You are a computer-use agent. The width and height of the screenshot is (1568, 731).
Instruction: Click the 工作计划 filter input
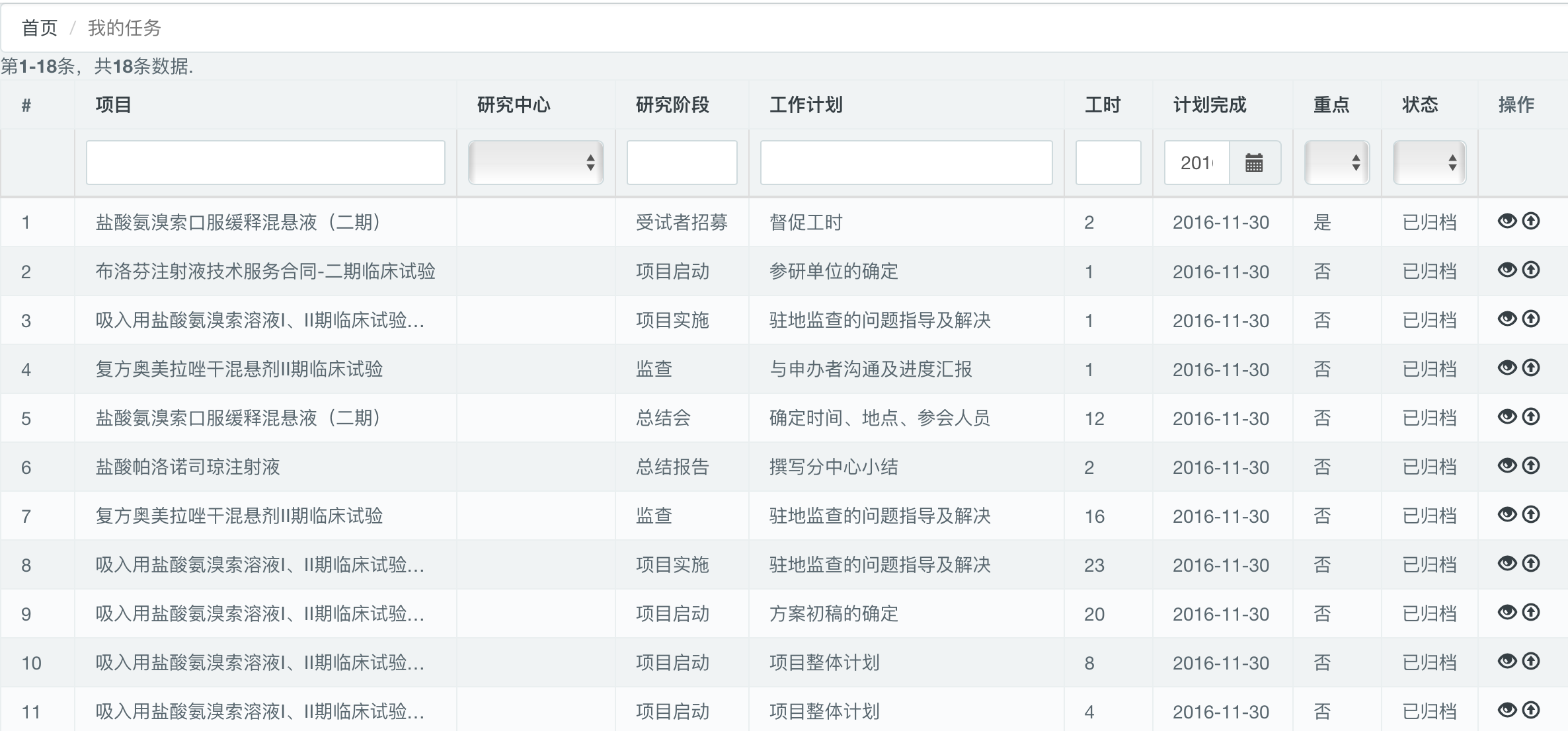coord(906,163)
